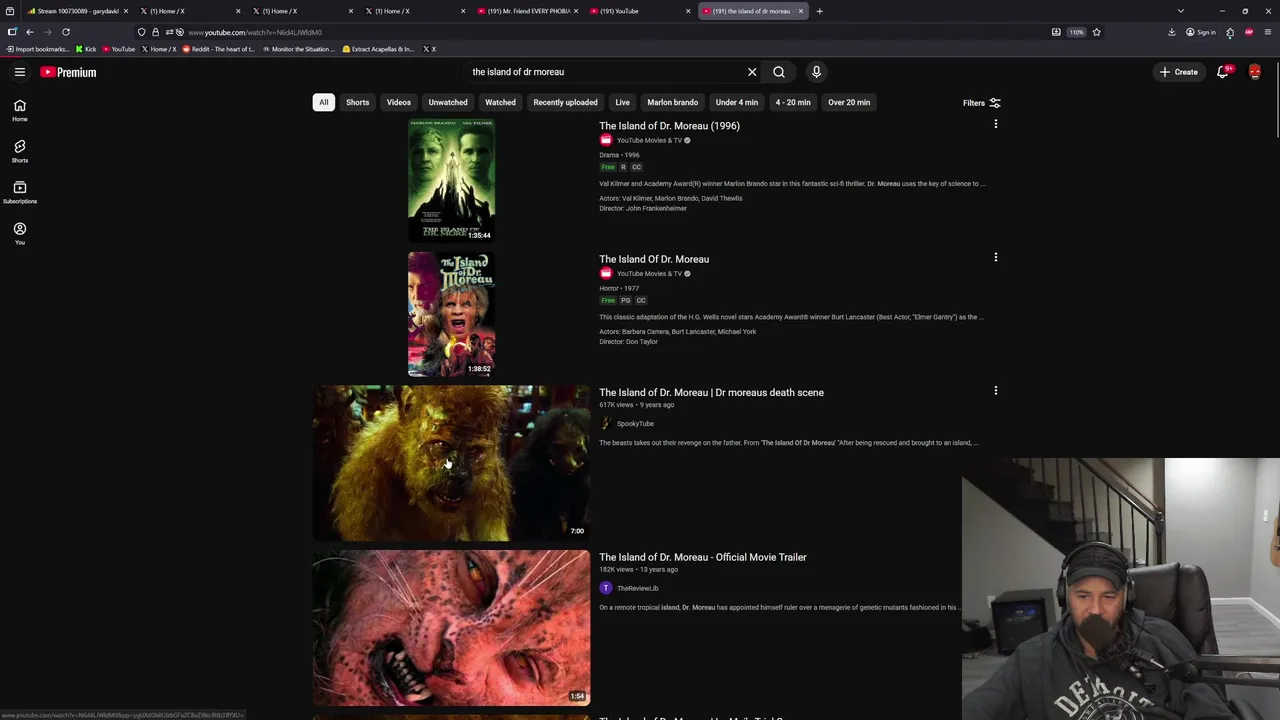Viewport: 1280px width, 720px height.
Task: Click TheReviewLib channel avatar
Action: pos(605,588)
